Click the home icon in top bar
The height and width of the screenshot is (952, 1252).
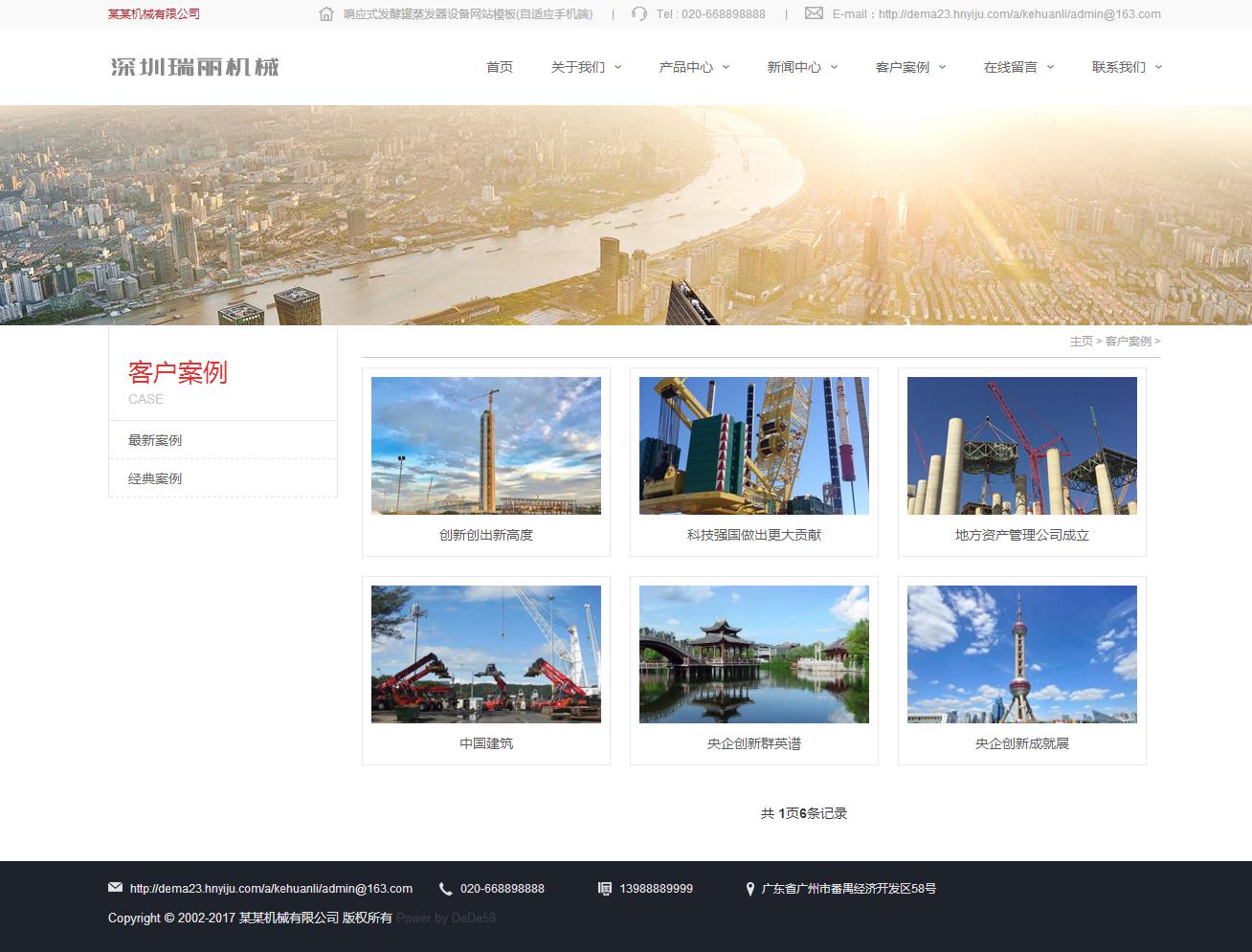[326, 14]
